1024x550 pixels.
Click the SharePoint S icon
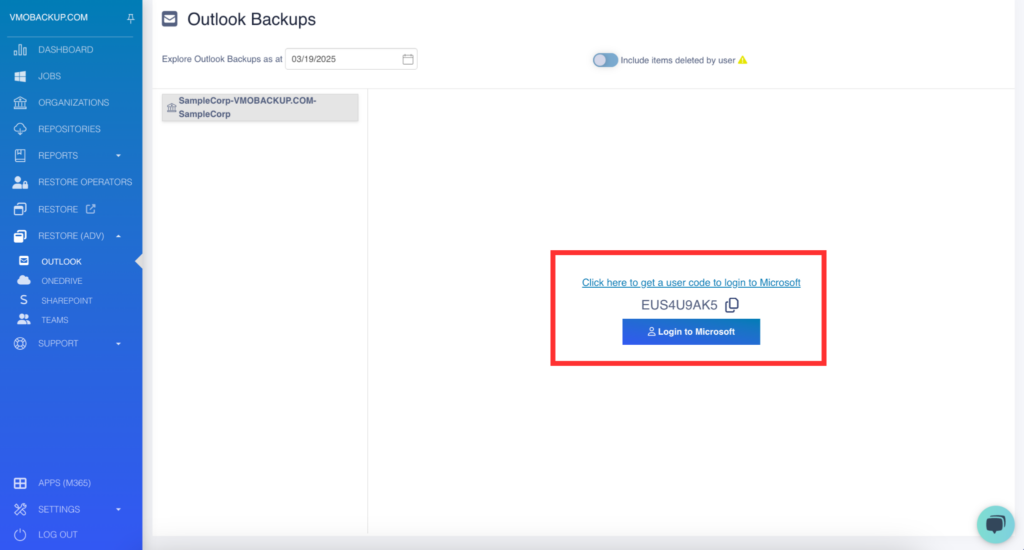[24, 300]
